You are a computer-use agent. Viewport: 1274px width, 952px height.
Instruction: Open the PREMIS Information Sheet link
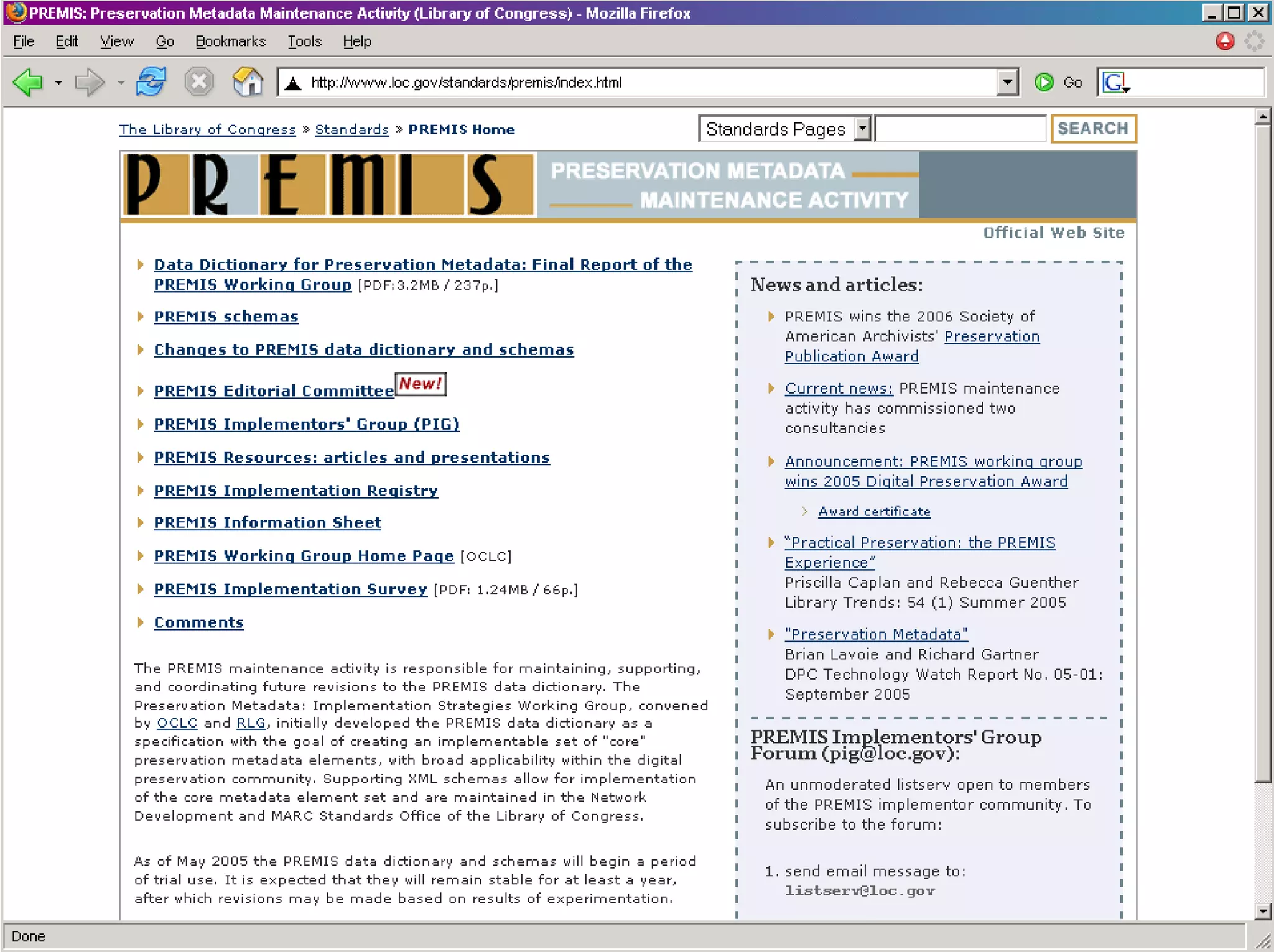tap(267, 522)
